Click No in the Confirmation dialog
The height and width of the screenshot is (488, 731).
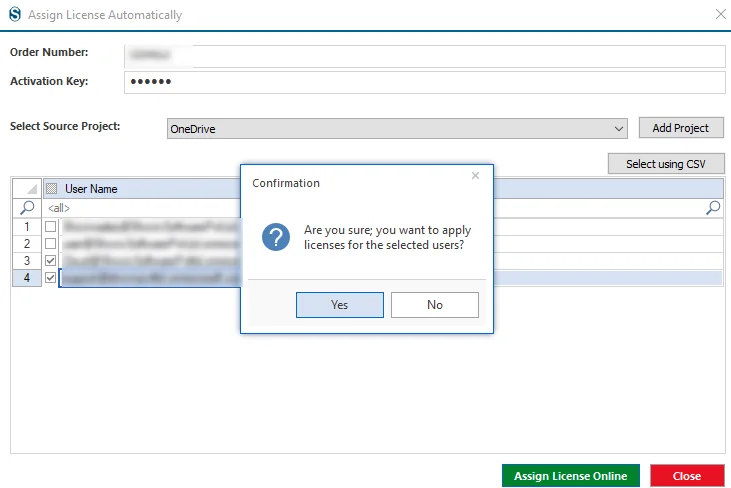[x=434, y=305]
